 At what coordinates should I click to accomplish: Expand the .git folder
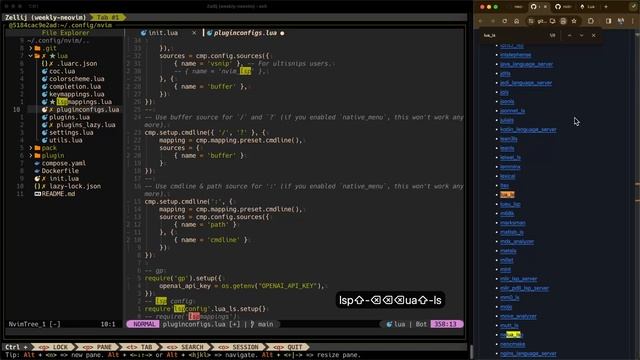[x=31, y=48]
